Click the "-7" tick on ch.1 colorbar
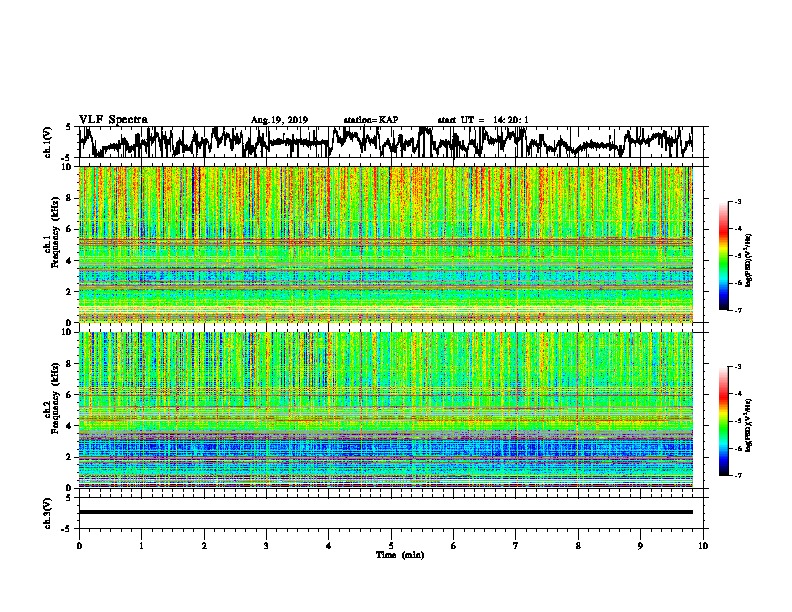Screen dimensions: 792x612 (737, 310)
